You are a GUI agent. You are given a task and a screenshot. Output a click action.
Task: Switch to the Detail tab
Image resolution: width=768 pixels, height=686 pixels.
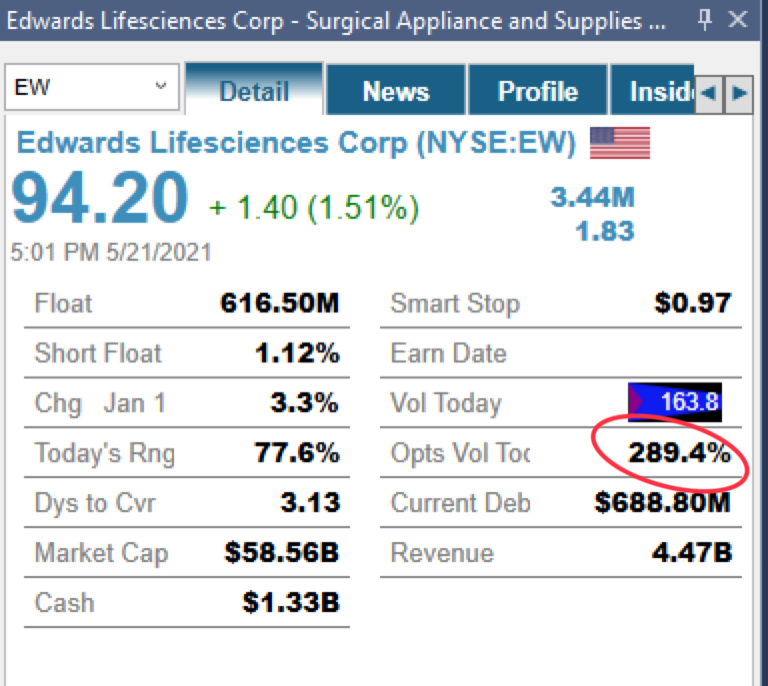tap(254, 89)
